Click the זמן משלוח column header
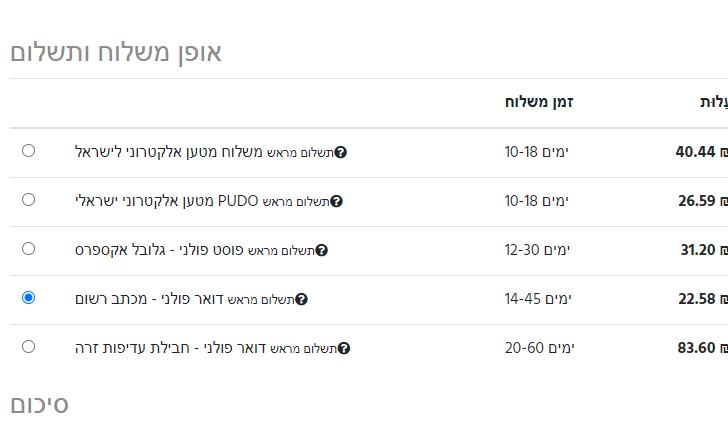 545,102
